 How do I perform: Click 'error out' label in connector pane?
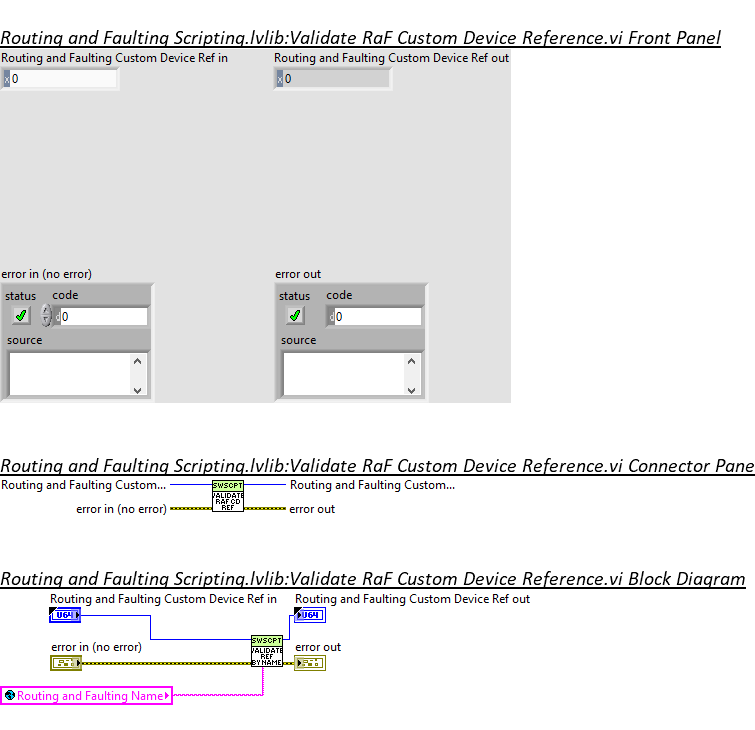pyautogui.click(x=312, y=509)
